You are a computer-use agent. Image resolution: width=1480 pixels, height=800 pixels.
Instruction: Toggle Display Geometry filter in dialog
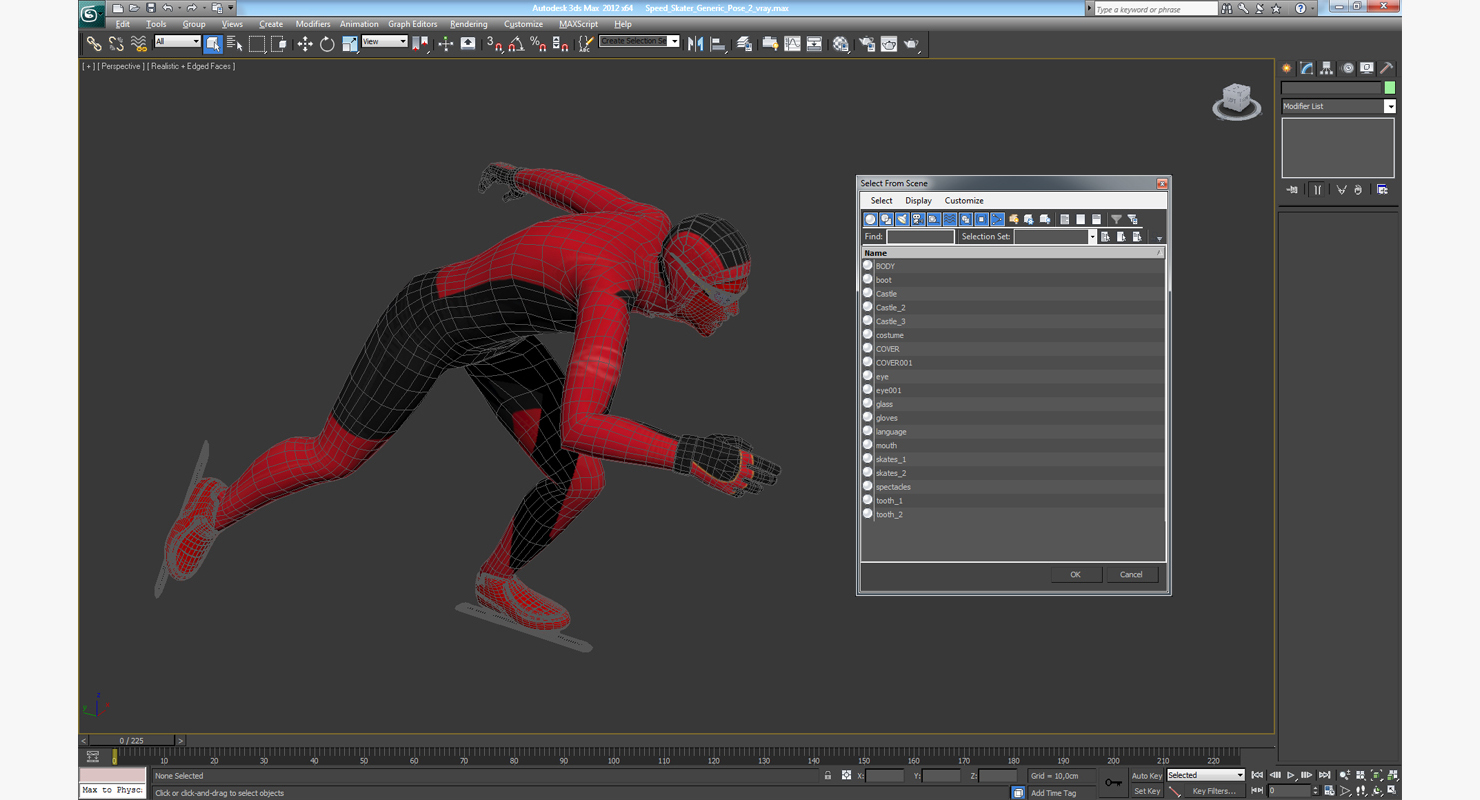point(870,219)
